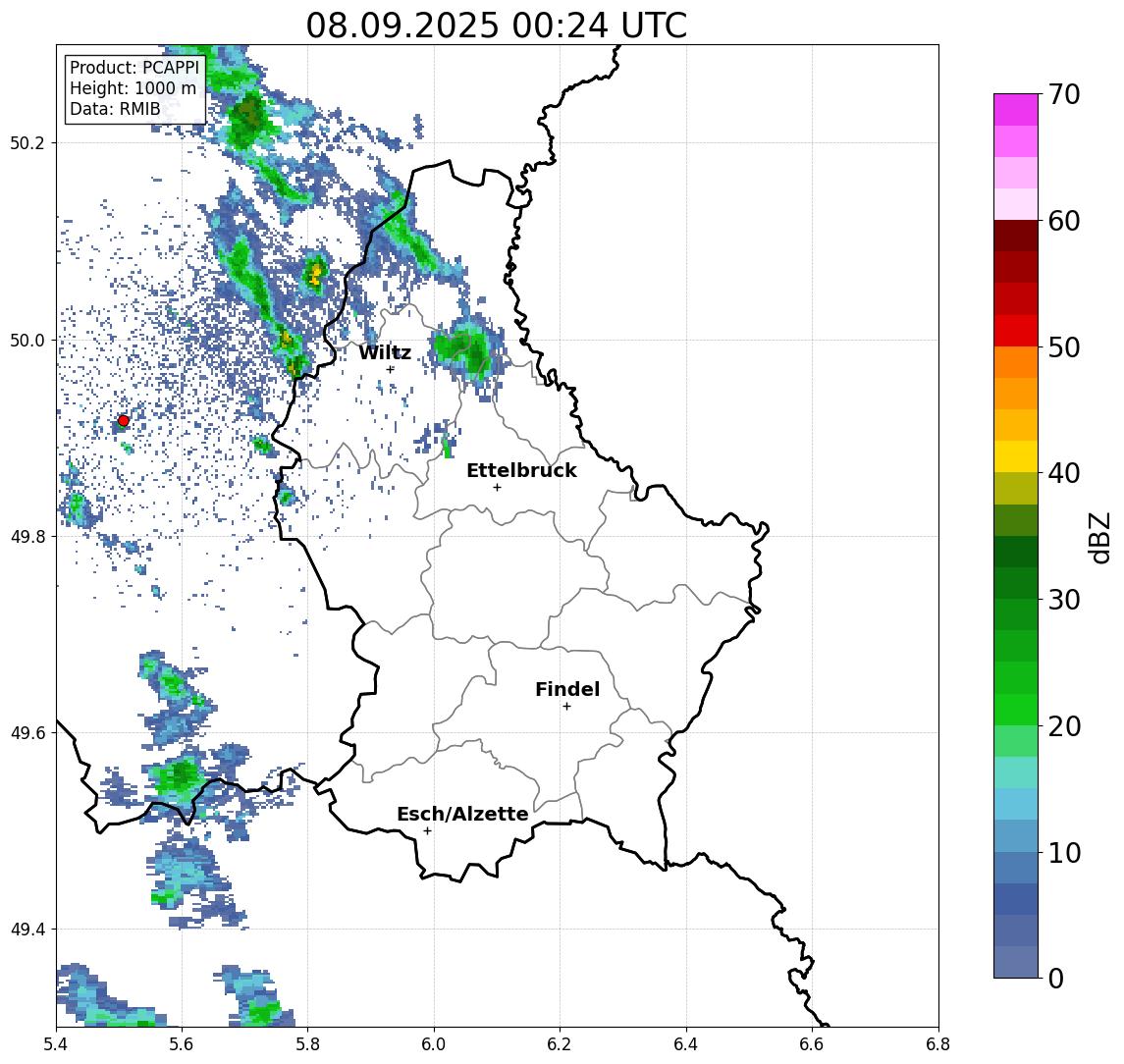Click the 'dBZ' colorbar axis label
Screen dimensions: 1124x1064
tap(1098, 537)
